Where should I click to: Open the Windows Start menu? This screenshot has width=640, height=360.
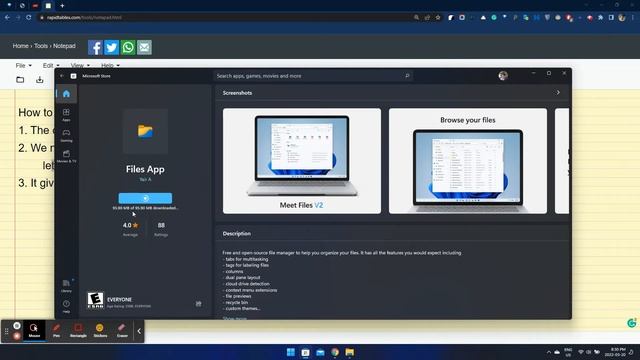291,352
